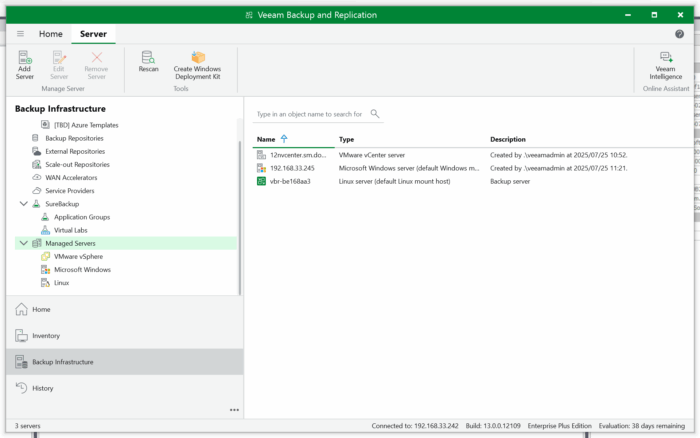Click the description created at 11:21
The width and height of the screenshot is (700, 438).
(558, 168)
